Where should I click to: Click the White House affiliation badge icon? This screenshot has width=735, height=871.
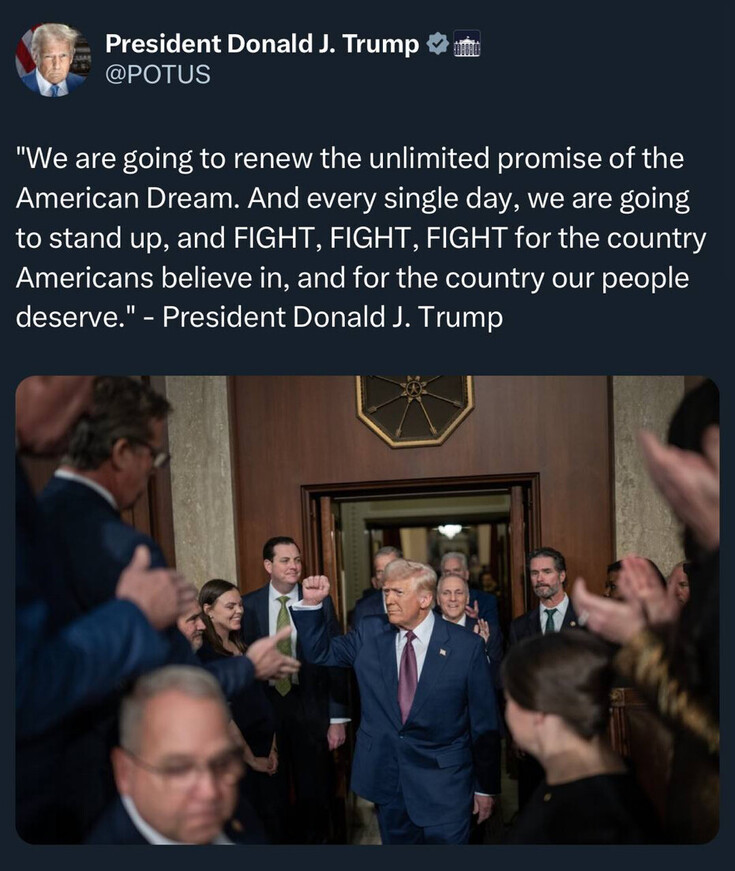[x=467, y=44]
